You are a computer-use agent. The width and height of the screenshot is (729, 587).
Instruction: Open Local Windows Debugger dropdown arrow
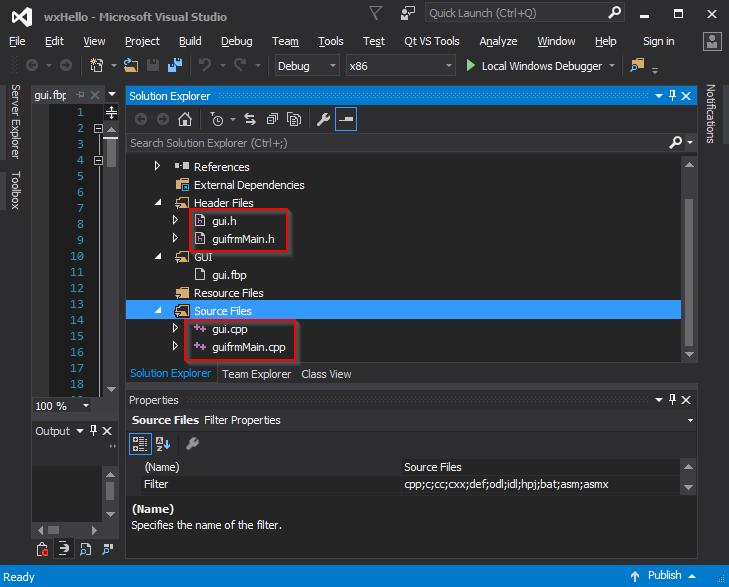(612, 66)
